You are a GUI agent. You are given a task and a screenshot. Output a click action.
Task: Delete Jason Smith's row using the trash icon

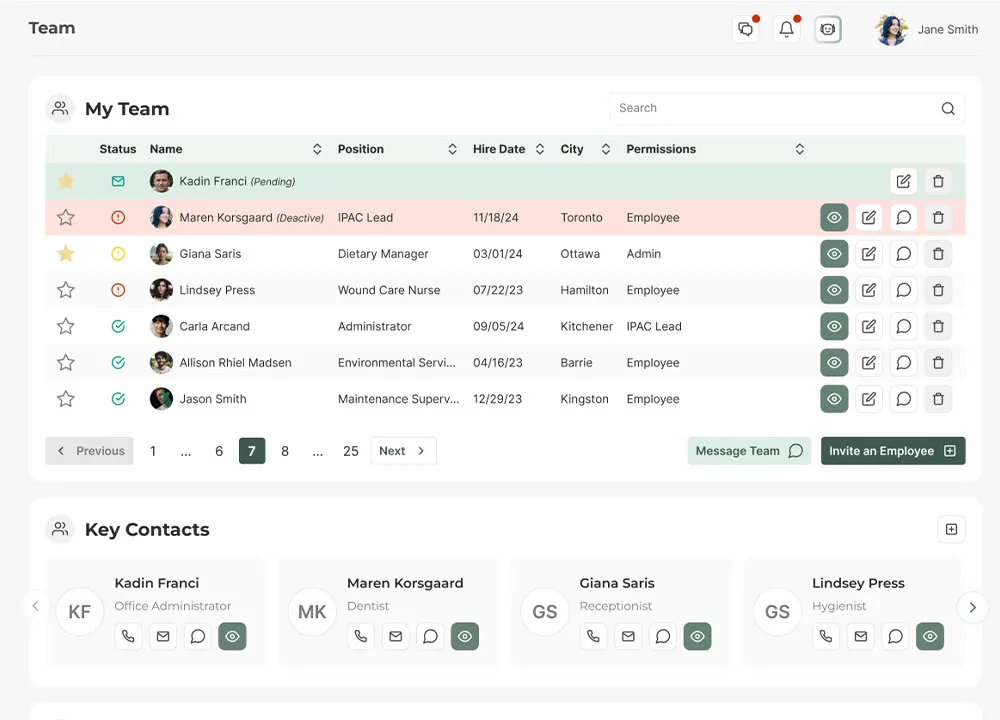[938, 398]
